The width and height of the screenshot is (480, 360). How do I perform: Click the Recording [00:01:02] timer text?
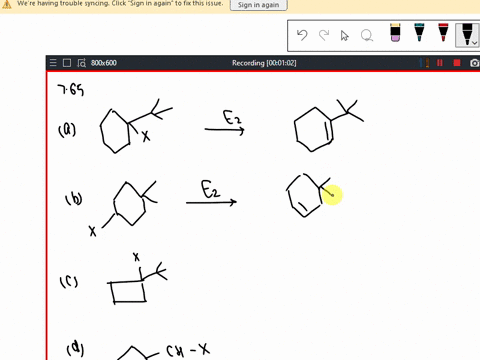264,63
